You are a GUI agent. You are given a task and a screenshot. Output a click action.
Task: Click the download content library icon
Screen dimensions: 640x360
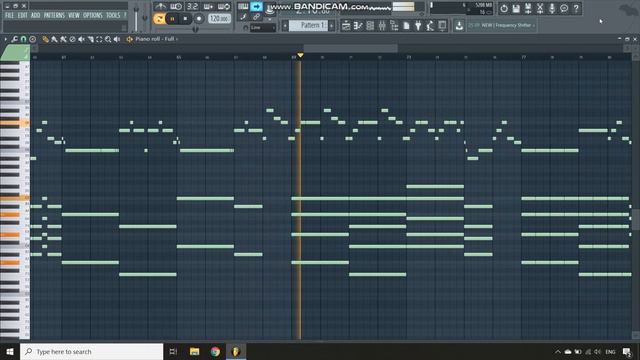click(x=459, y=26)
